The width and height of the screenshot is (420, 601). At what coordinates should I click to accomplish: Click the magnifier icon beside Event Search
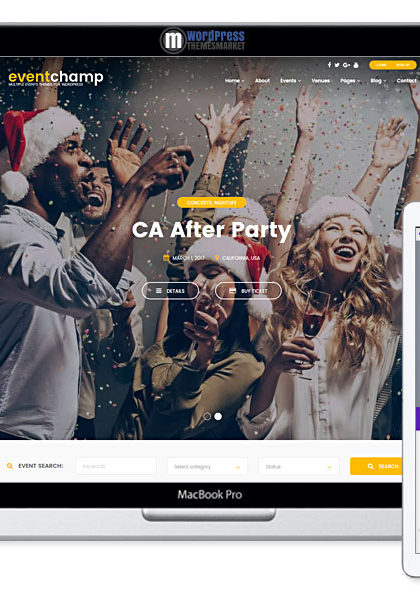click(10, 466)
